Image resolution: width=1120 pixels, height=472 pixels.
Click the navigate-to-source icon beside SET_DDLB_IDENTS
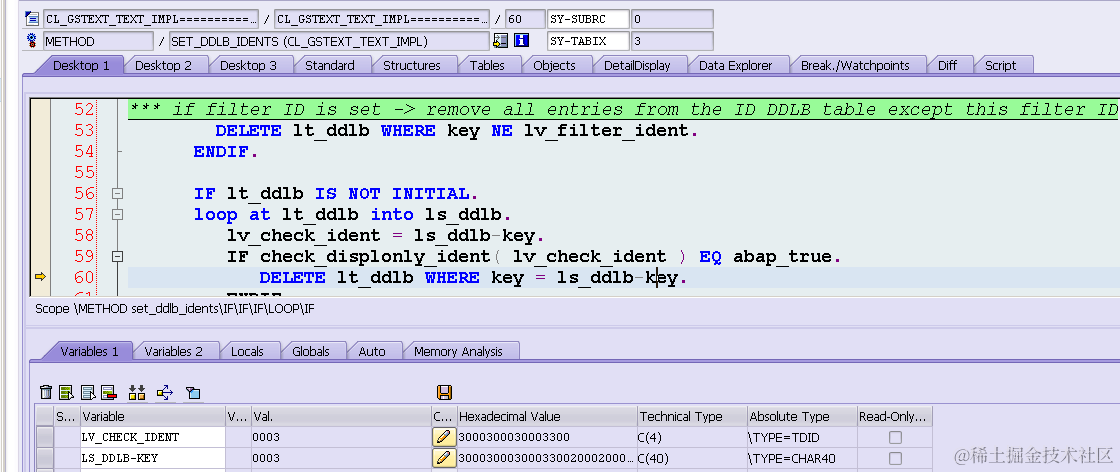point(501,41)
